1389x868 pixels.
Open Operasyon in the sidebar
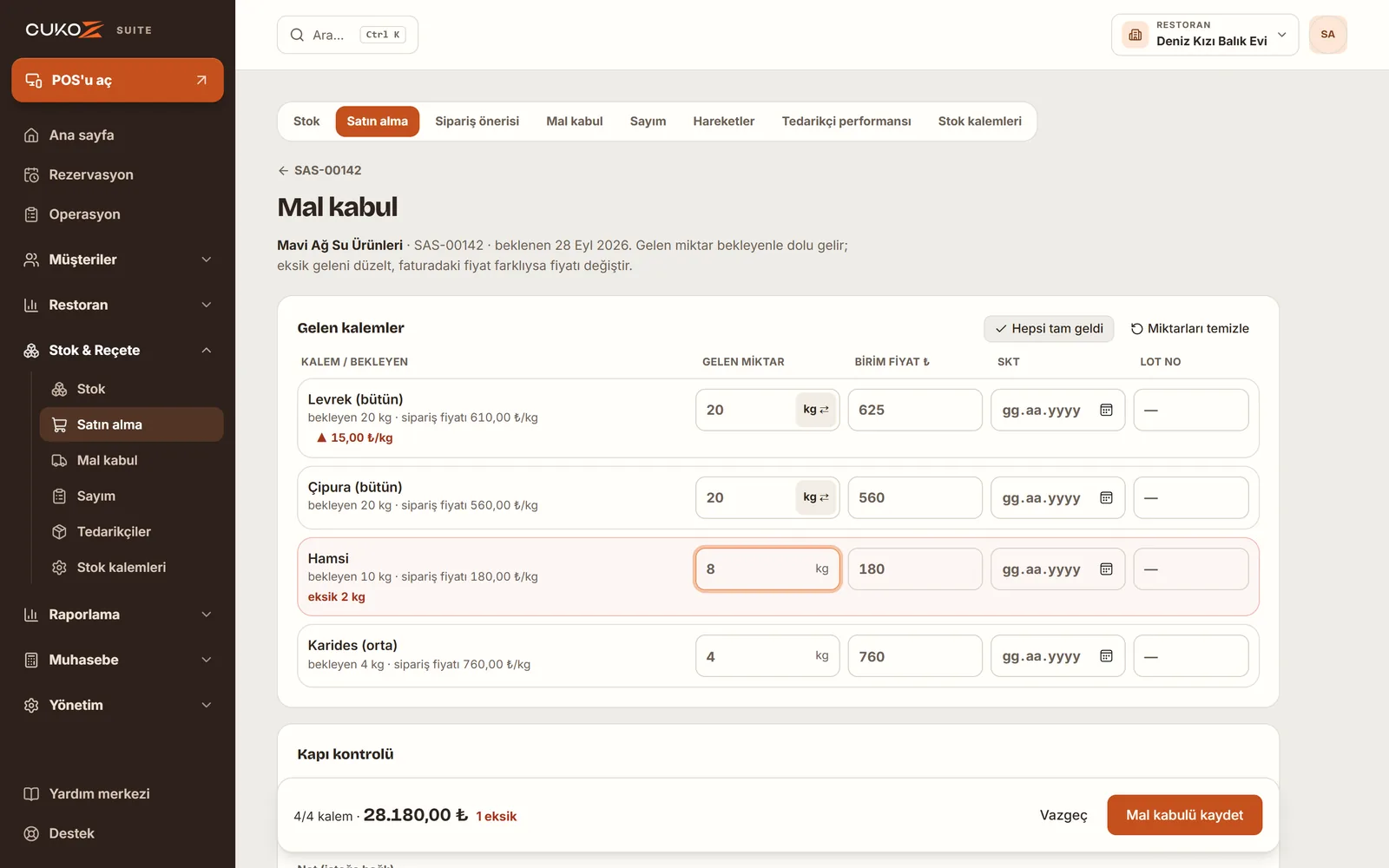click(117, 214)
